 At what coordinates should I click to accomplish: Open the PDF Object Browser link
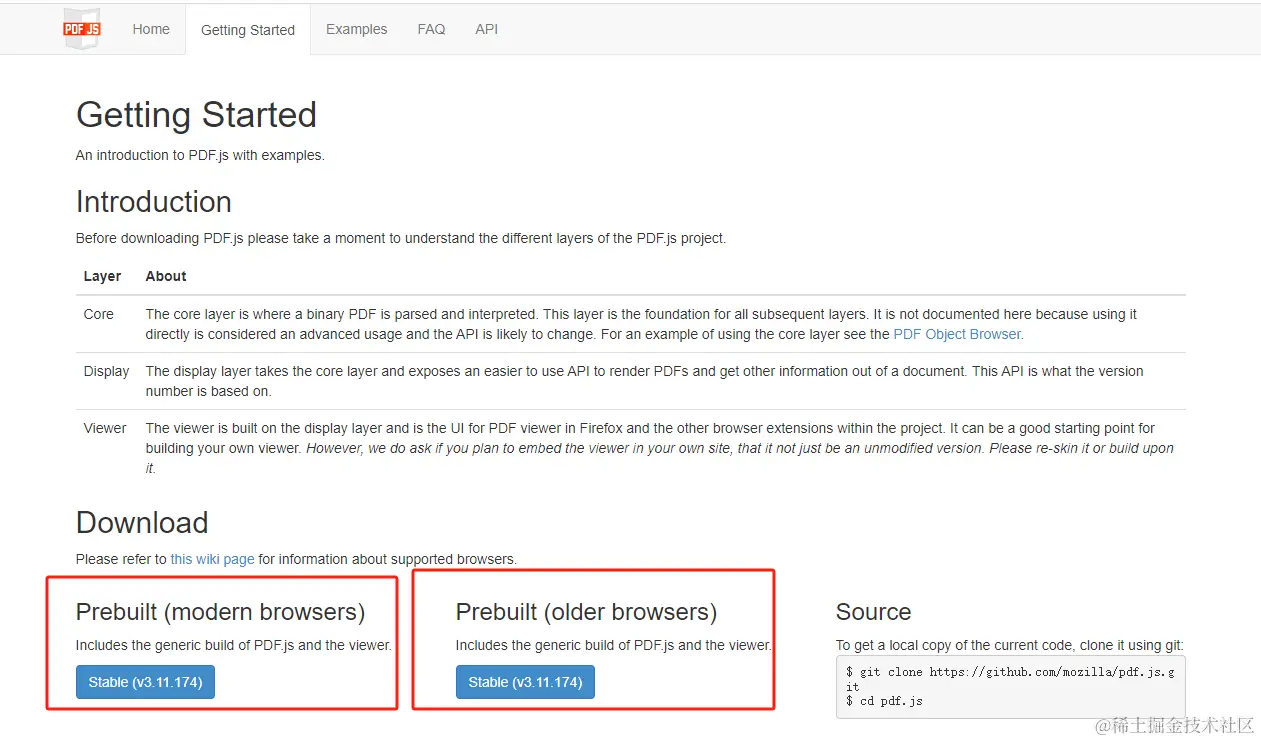[958, 334]
